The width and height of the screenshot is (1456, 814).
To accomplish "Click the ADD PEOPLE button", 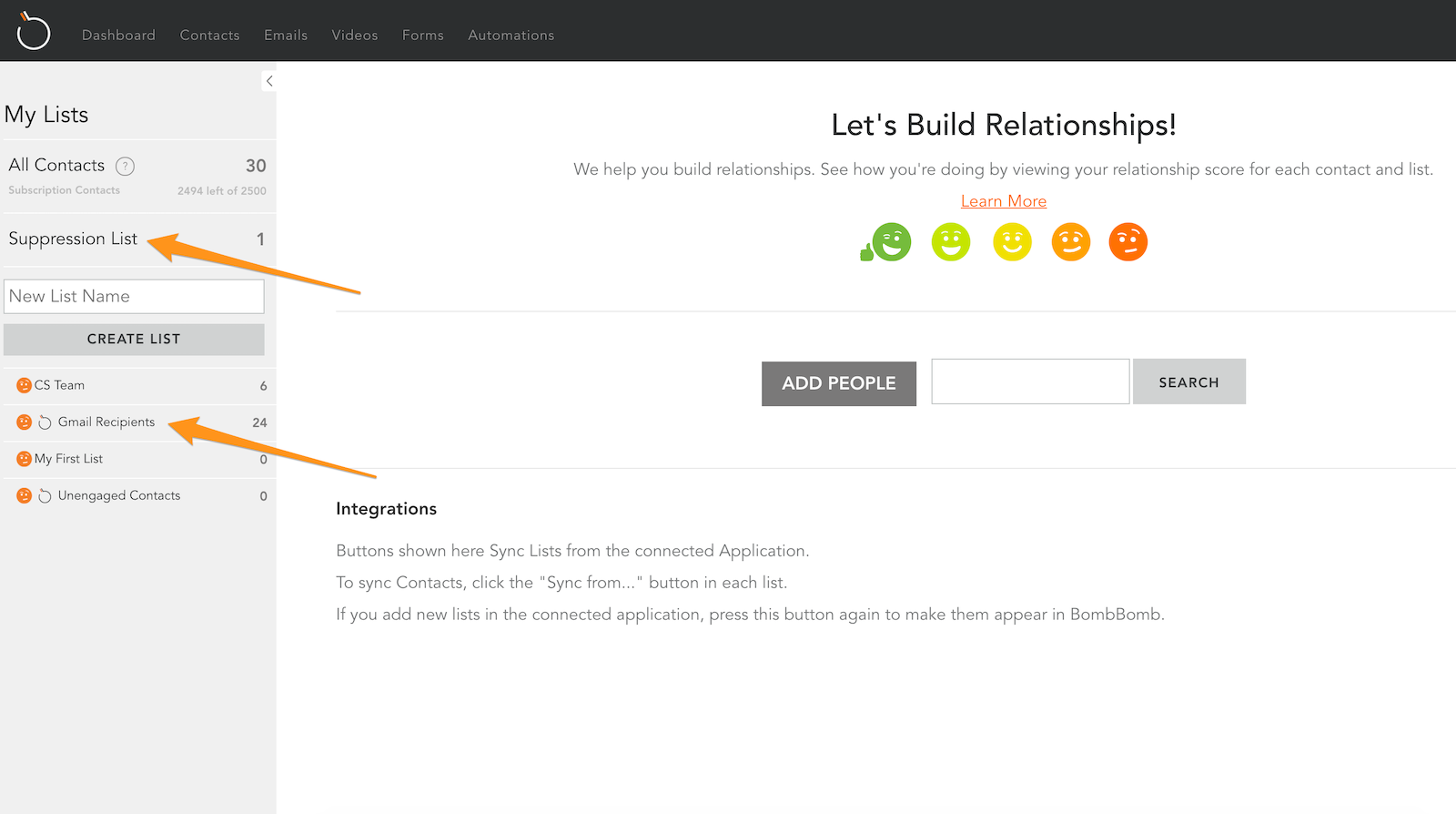I will pos(839,383).
